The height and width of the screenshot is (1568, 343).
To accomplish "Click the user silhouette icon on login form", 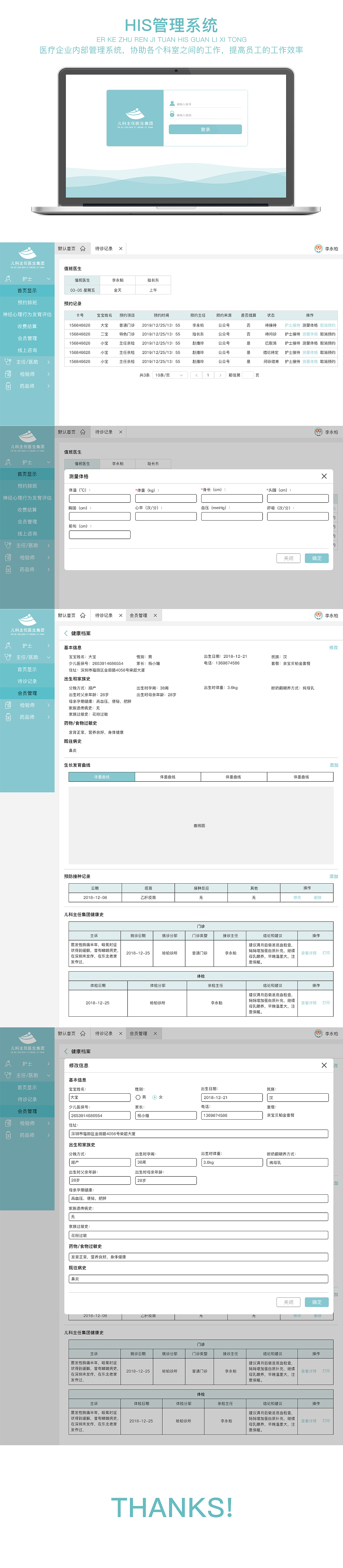I will [172, 104].
